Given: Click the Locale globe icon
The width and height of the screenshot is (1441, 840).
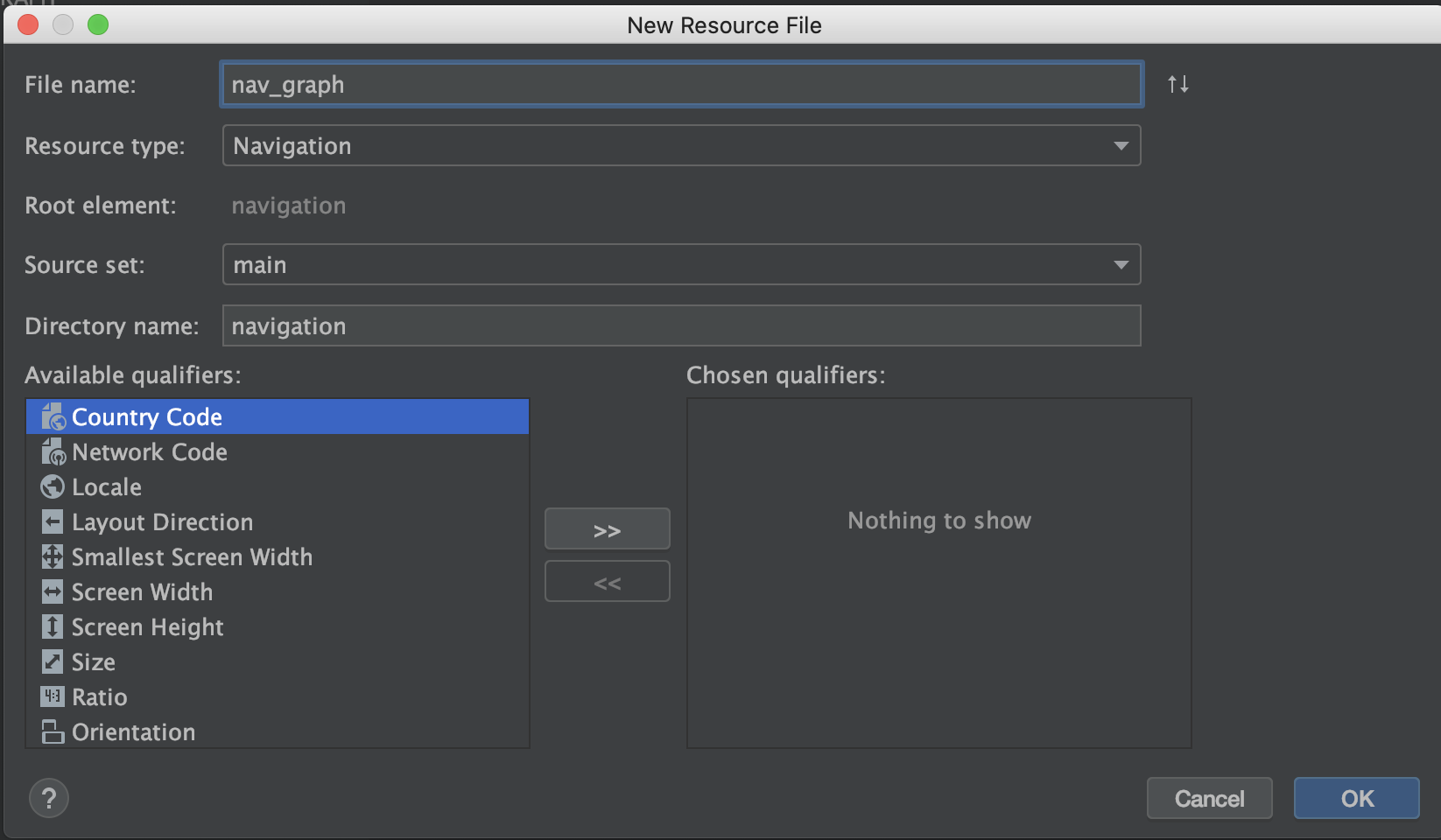Looking at the screenshot, I should [53, 486].
